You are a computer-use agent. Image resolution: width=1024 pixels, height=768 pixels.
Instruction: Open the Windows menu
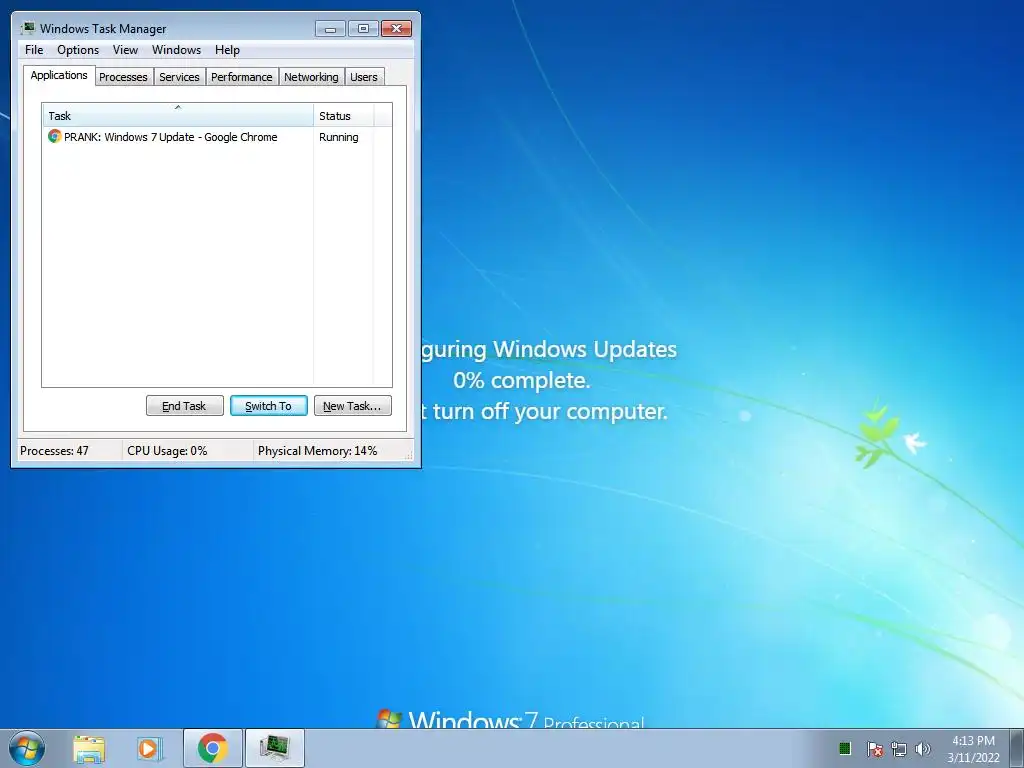point(176,50)
